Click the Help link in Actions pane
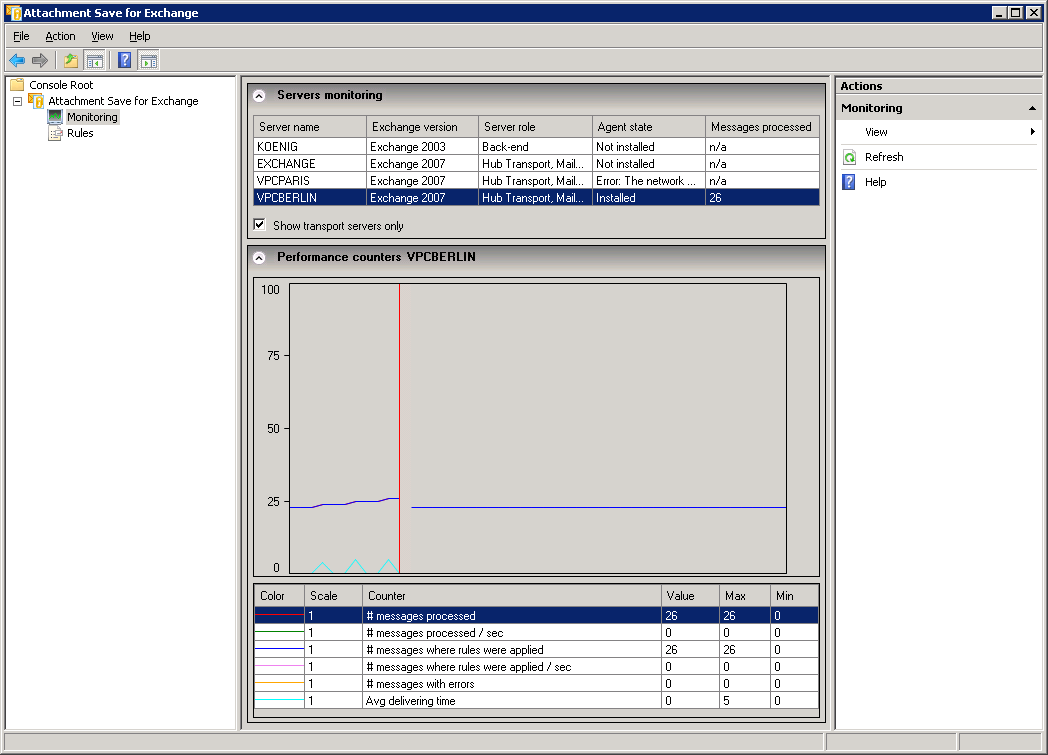 875,182
